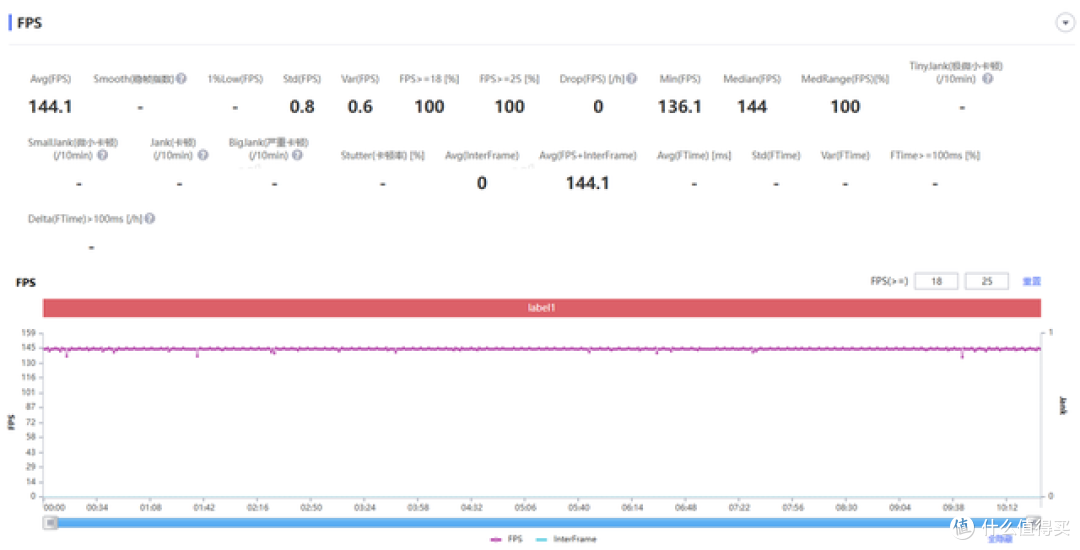This screenshot has width=1080, height=550.
Task: Click the Avg(FPS) value 144.1
Action: point(50,107)
